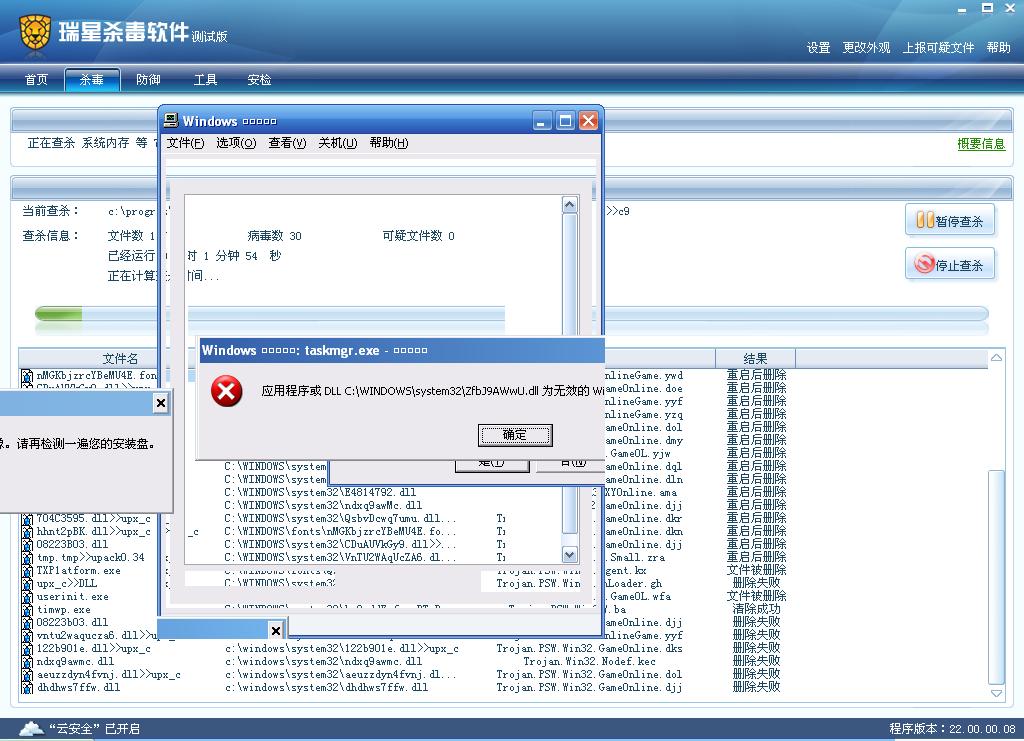This screenshot has height=741, width=1024.
Task: Open 查看(V) menu in Task Manager
Action: point(287,143)
